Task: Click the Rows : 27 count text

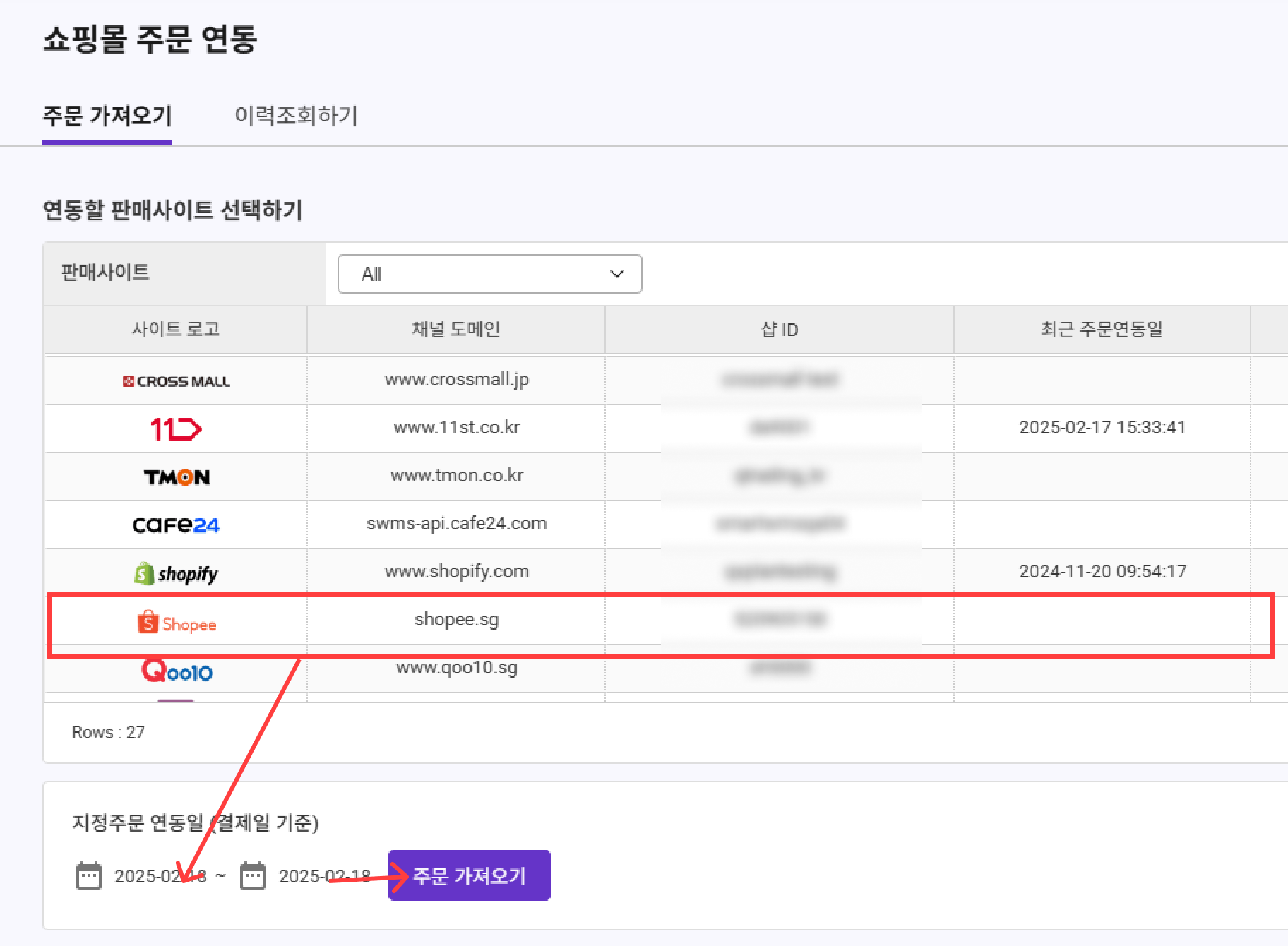Action: click(x=108, y=733)
